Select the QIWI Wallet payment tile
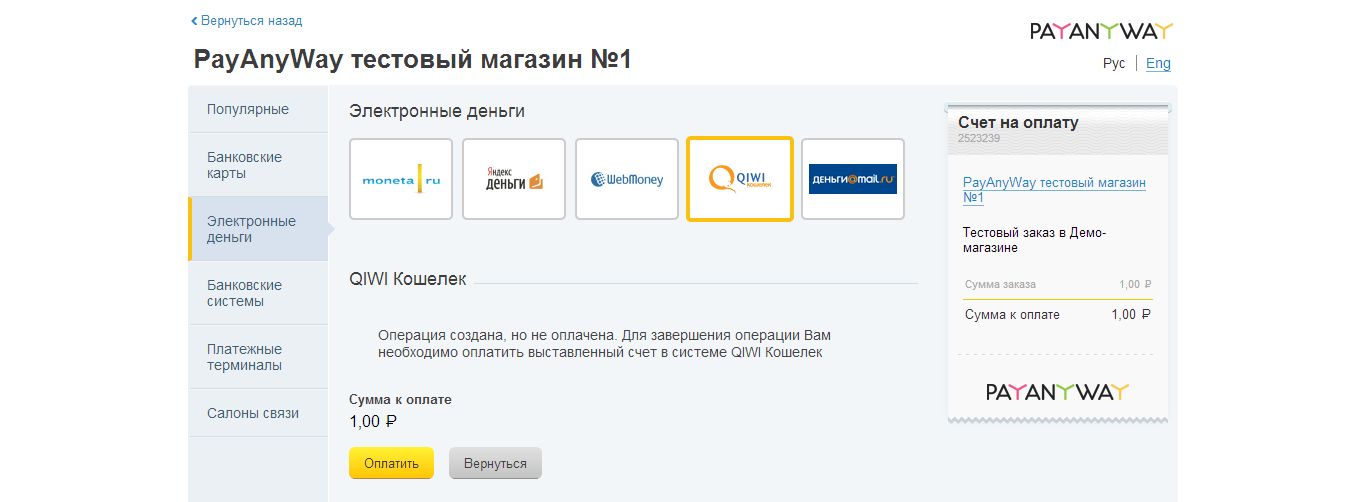The height and width of the screenshot is (502, 1366). click(x=740, y=179)
